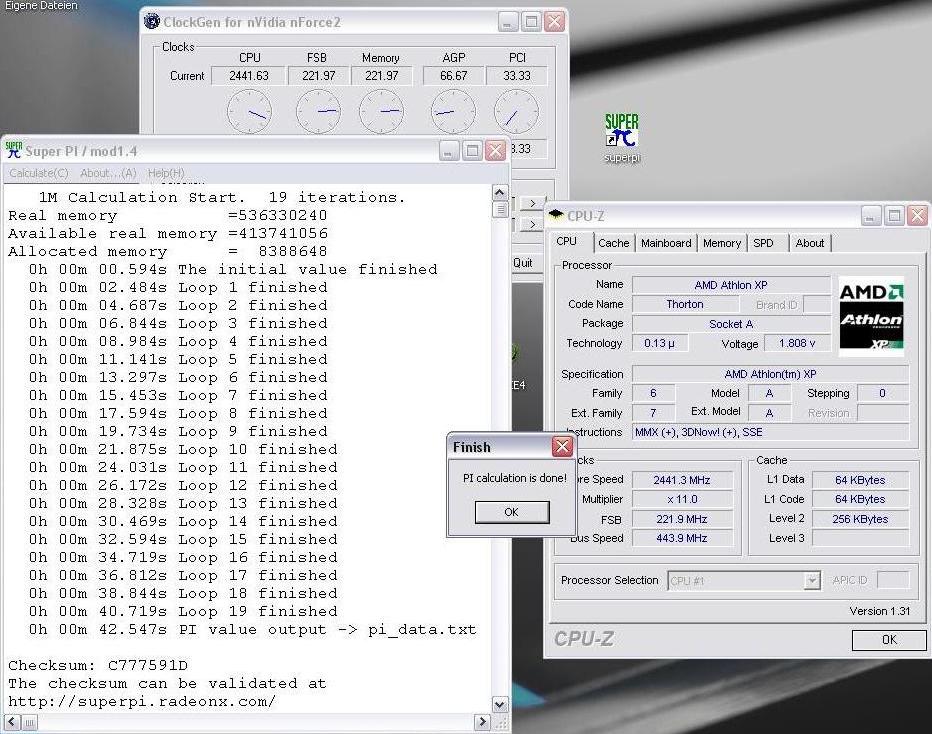Close the Finish dialog with X
This screenshot has height=734, width=932.
pos(562,446)
